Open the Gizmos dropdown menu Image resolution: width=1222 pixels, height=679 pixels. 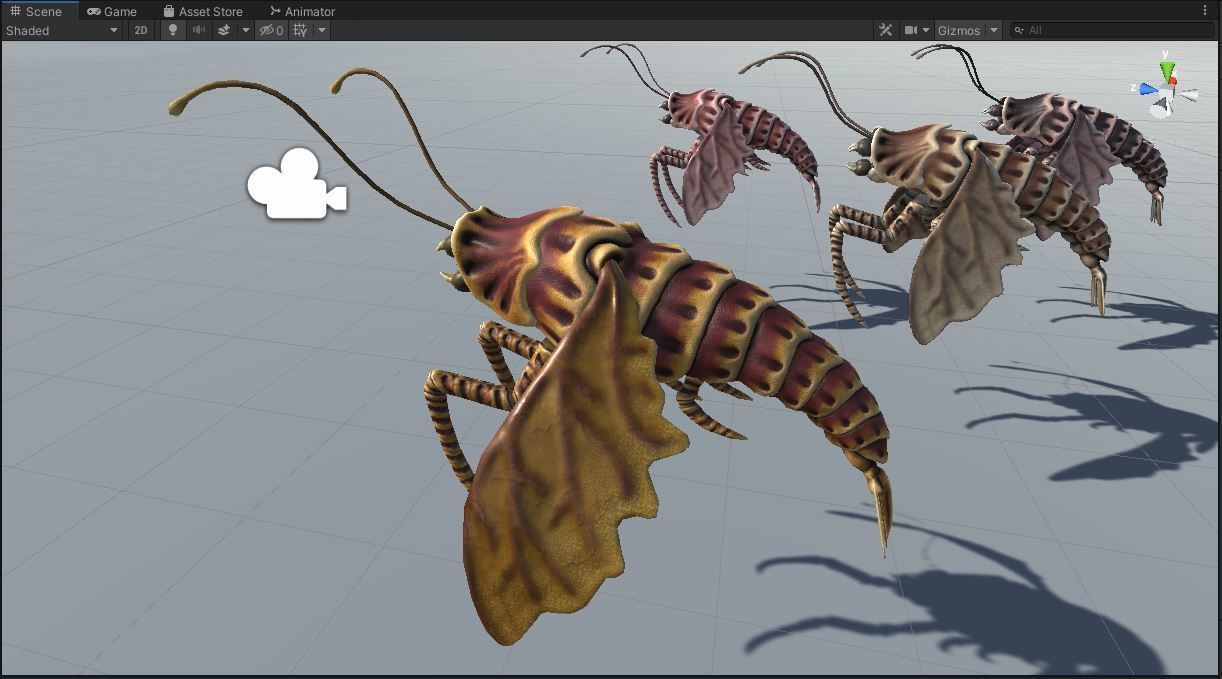(x=994, y=30)
